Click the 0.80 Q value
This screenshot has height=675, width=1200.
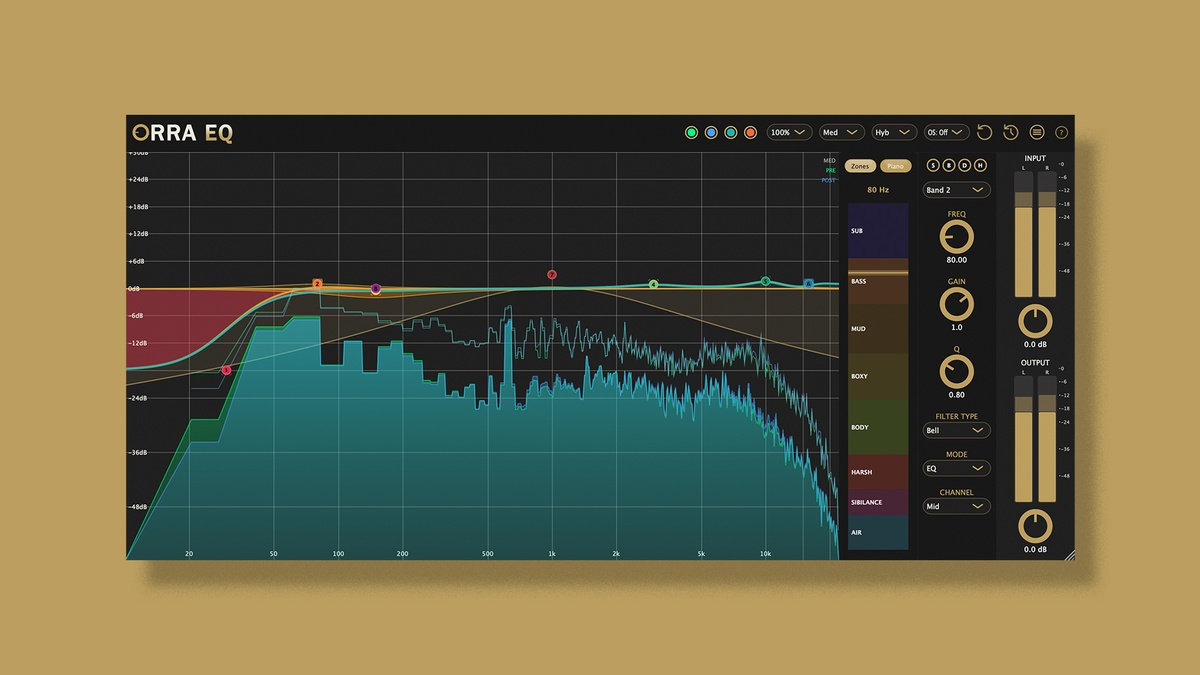pos(957,394)
